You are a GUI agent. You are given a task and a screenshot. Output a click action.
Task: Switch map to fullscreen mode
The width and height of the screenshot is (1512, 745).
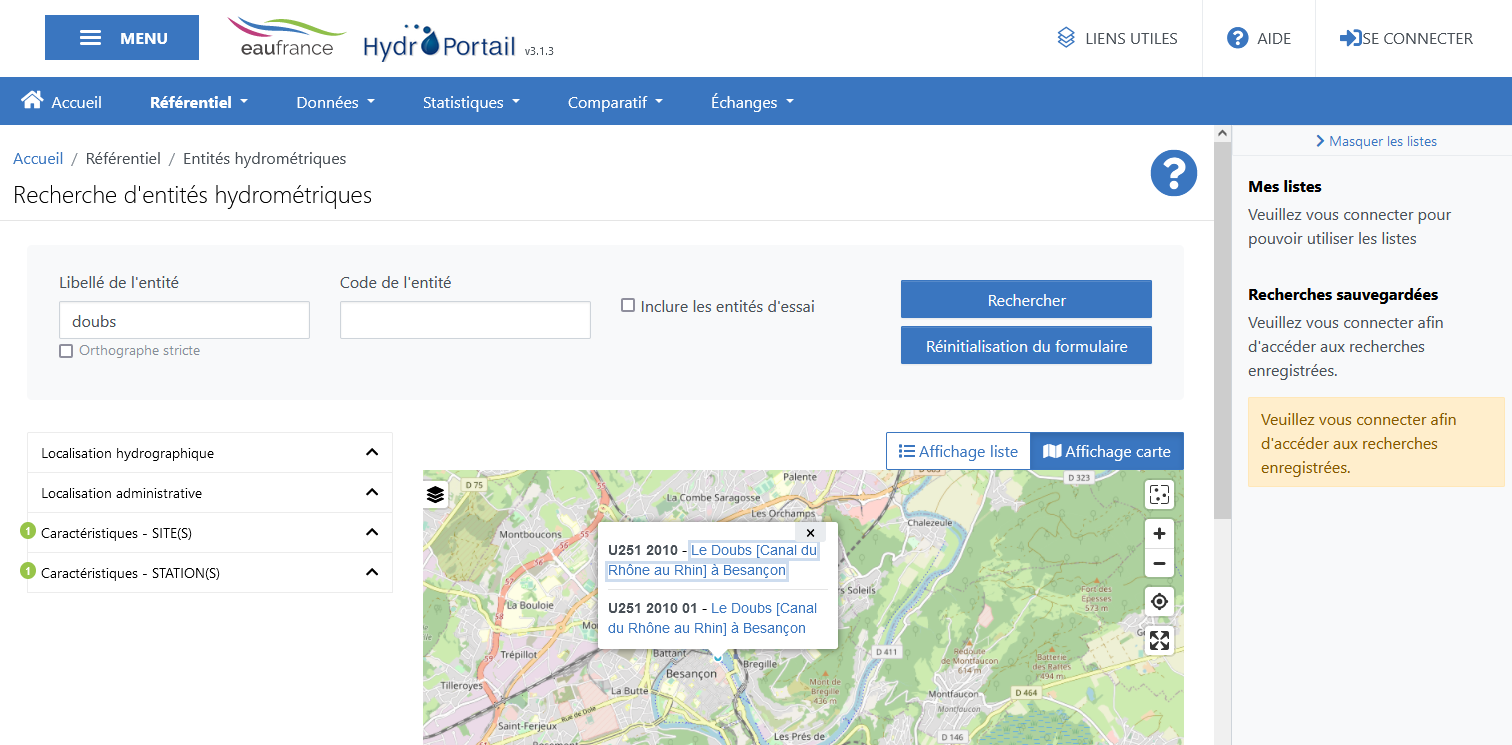coord(1159,641)
